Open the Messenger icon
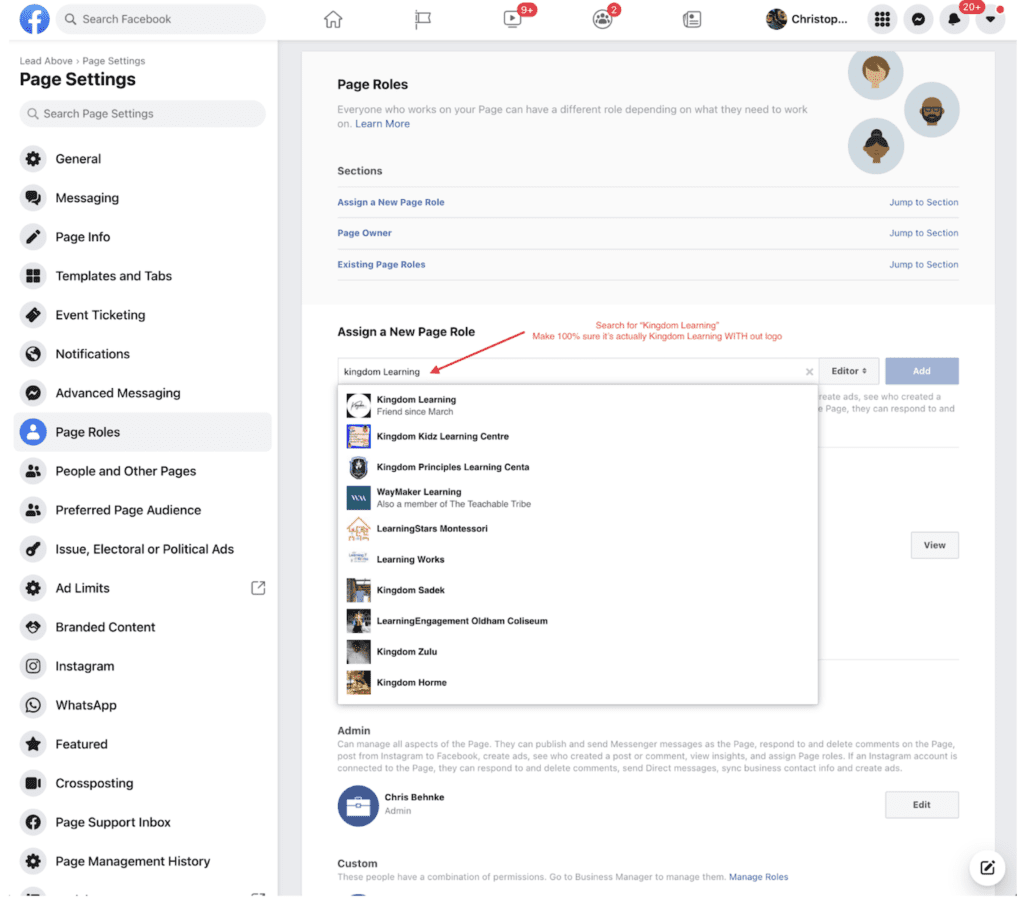 918,20
